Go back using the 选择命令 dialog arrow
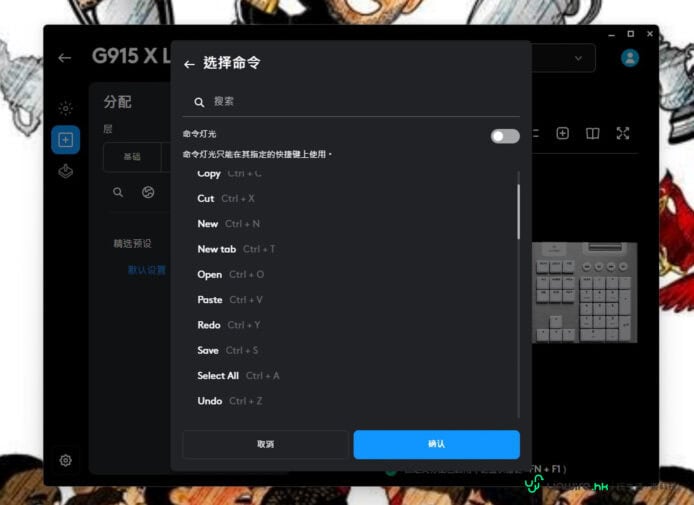Screen dimensions: 694x505 click(x=189, y=64)
